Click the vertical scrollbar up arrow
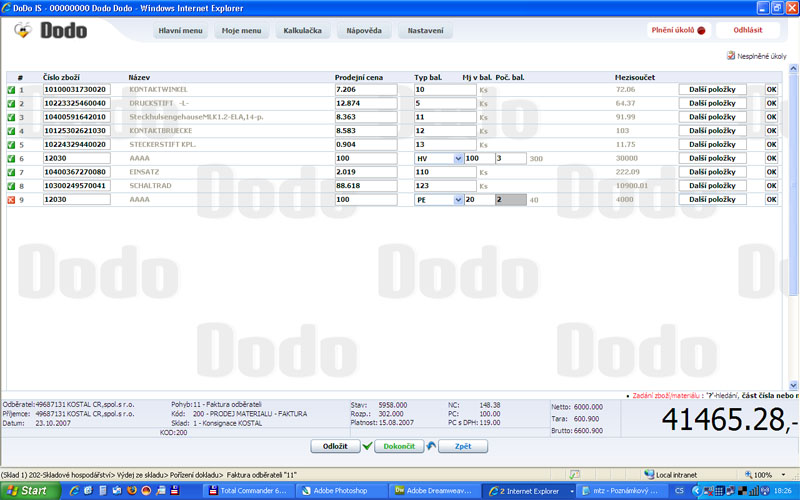The width and height of the screenshot is (800, 500). (x=793, y=68)
